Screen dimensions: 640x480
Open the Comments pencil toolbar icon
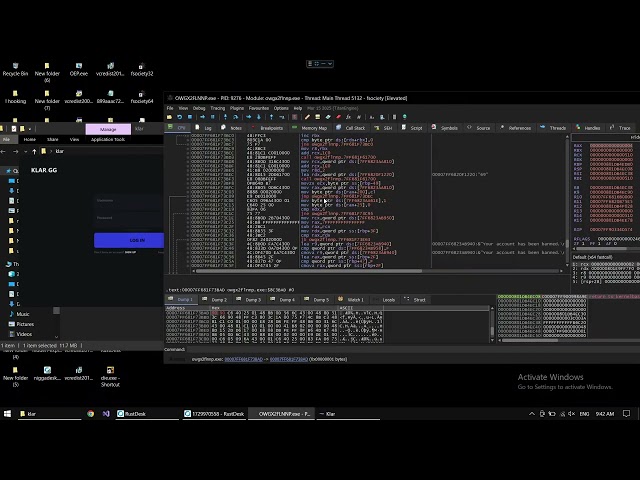coord(307,117)
